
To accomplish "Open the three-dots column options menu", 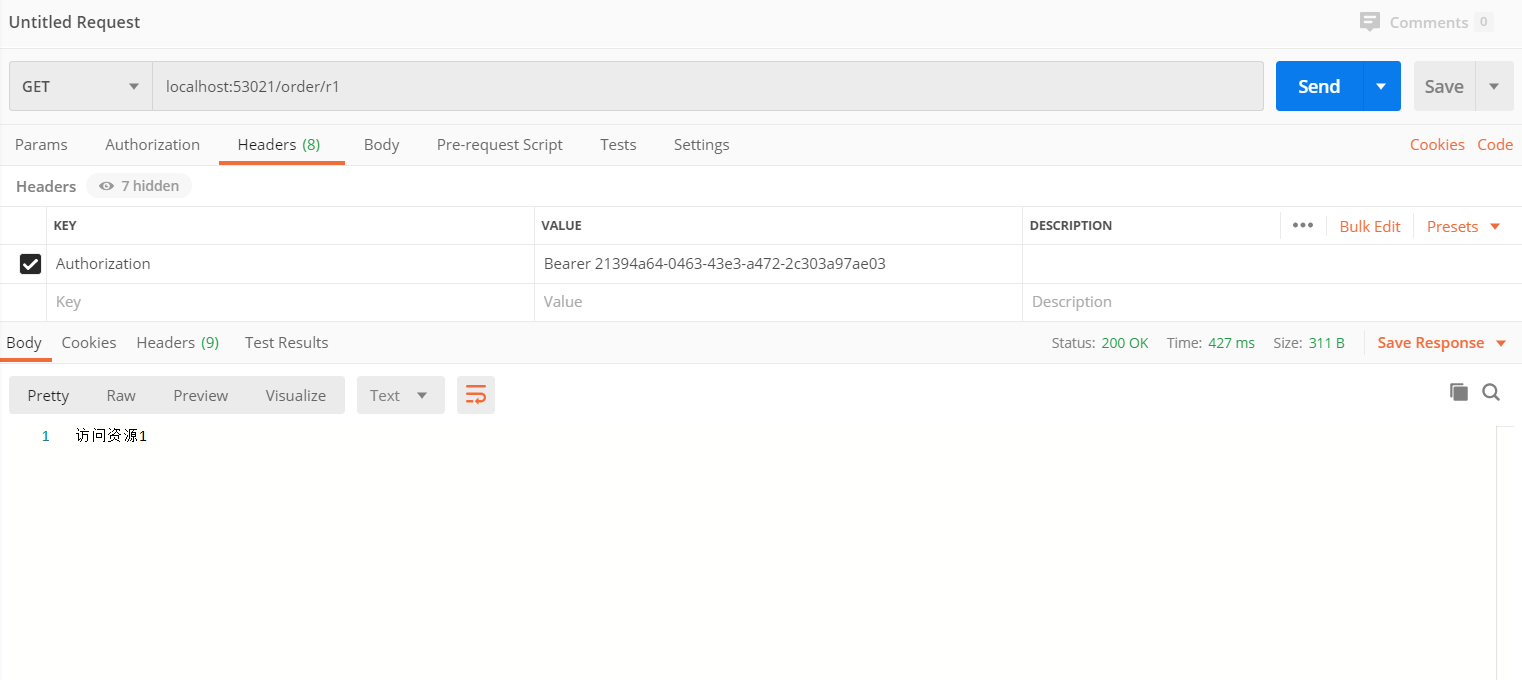I will (x=1302, y=226).
